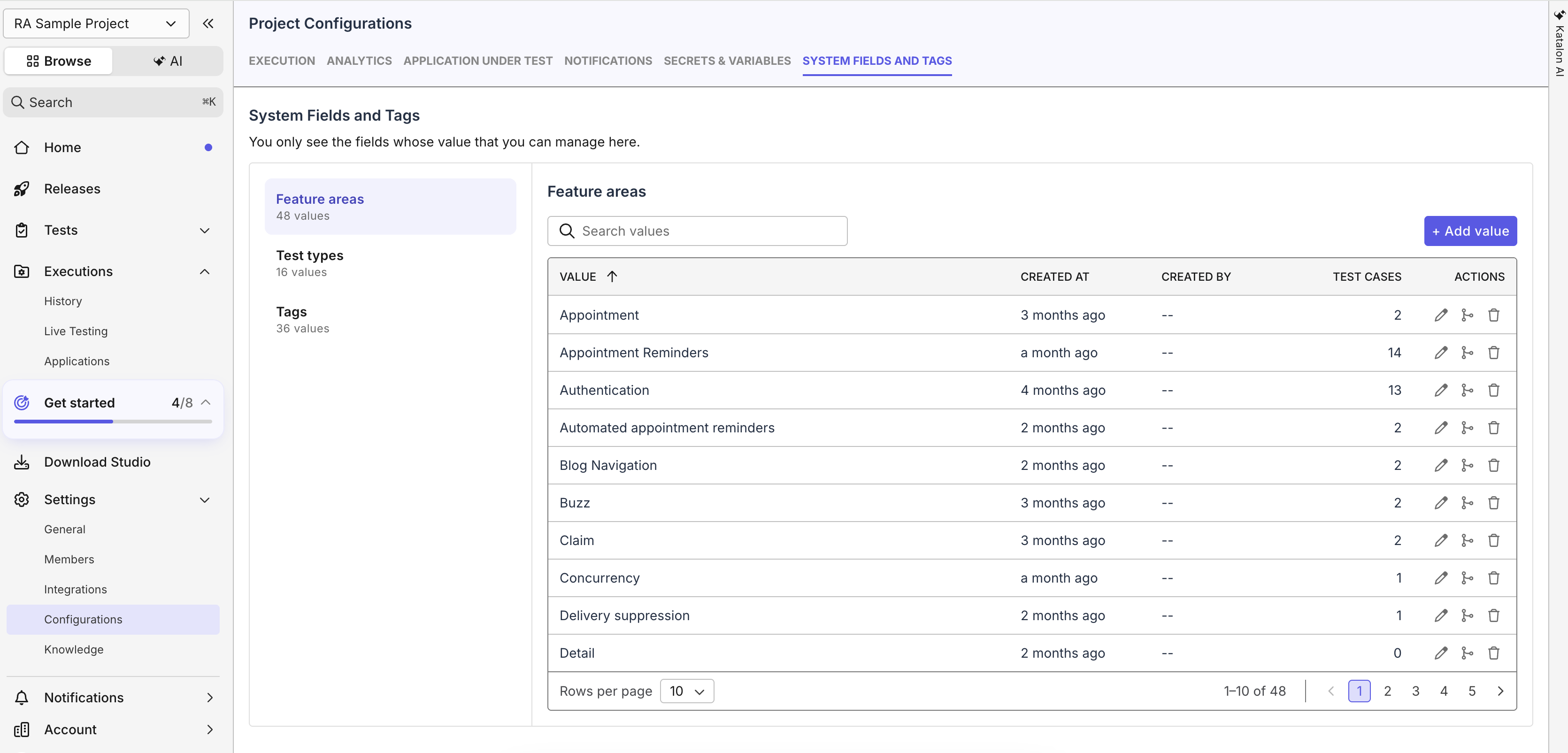
Task: Click the Download Studio icon
Action: [x=22, y=462]
